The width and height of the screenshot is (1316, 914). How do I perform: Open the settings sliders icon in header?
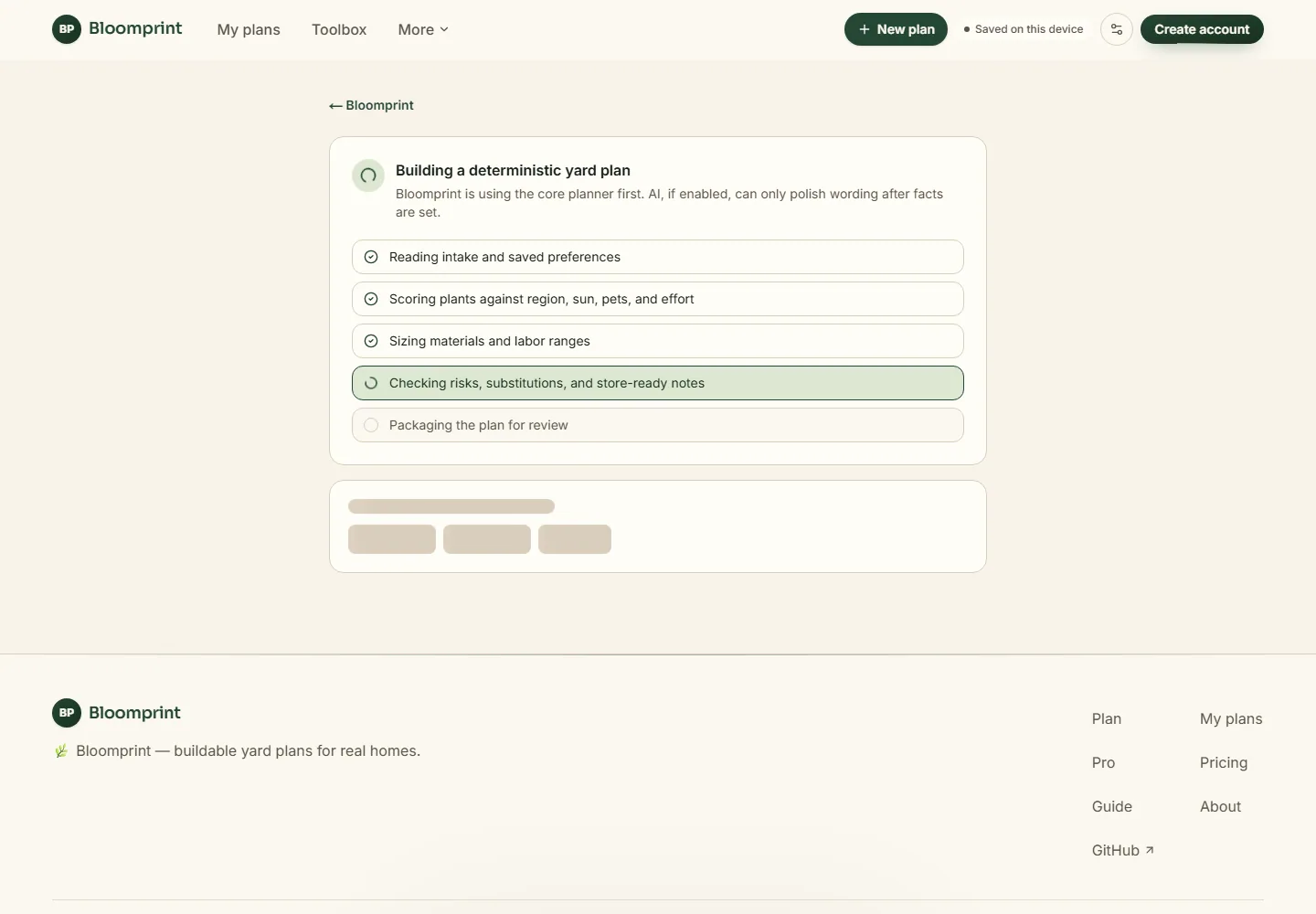(1117, 29)
